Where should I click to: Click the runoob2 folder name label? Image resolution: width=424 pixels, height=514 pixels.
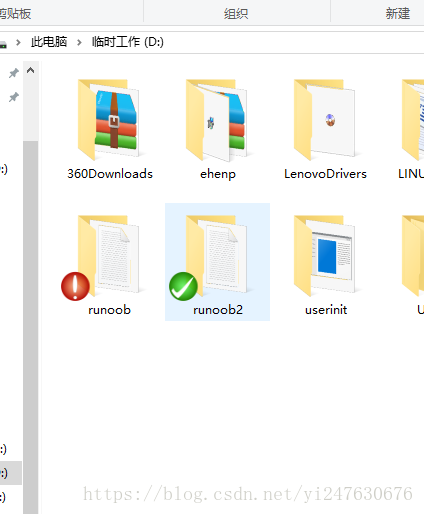tap(218, 310)
